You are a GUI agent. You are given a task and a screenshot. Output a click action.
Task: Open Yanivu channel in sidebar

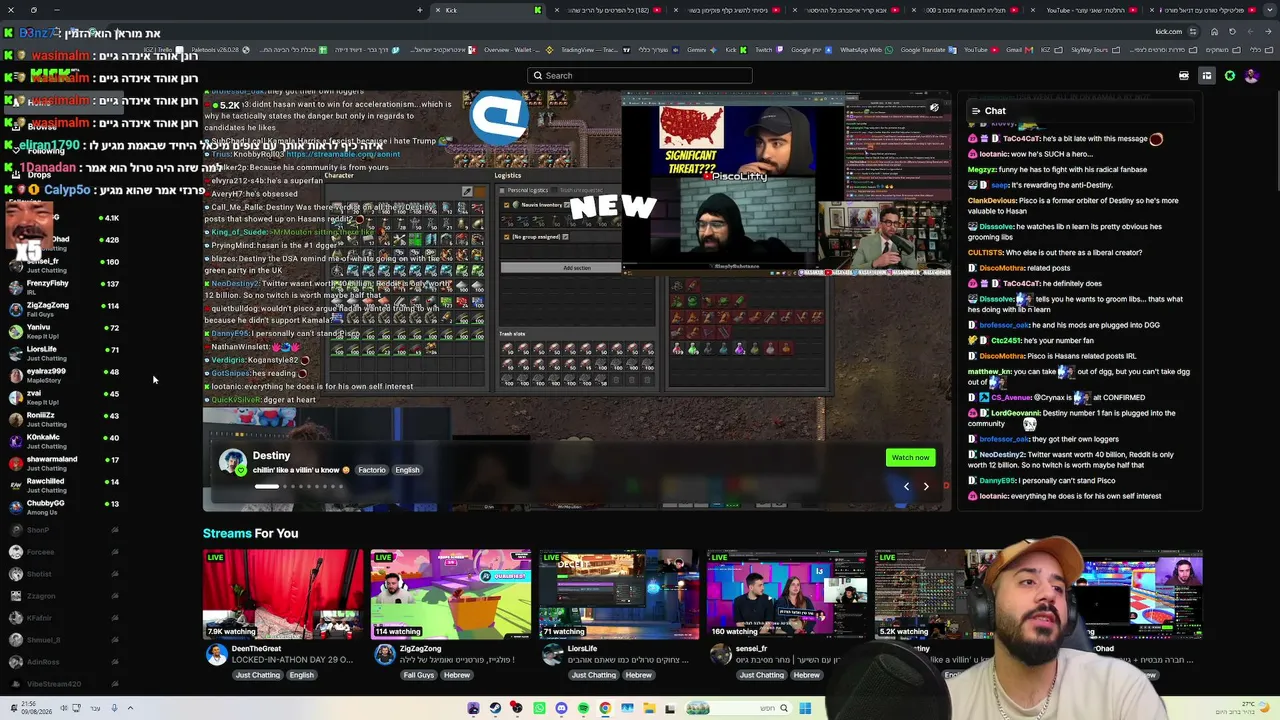tap(62, 331)
